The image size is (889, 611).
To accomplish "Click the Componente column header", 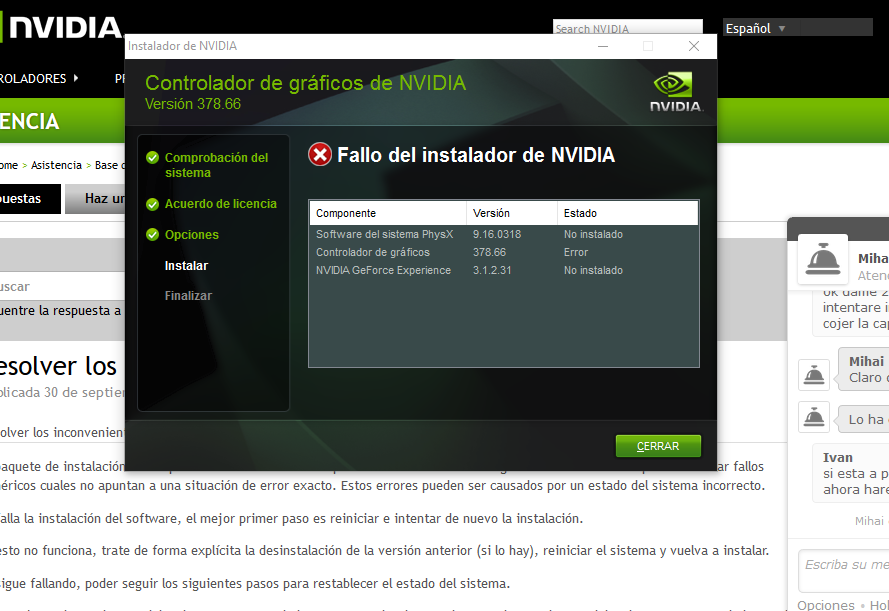I will coord(388,213).
